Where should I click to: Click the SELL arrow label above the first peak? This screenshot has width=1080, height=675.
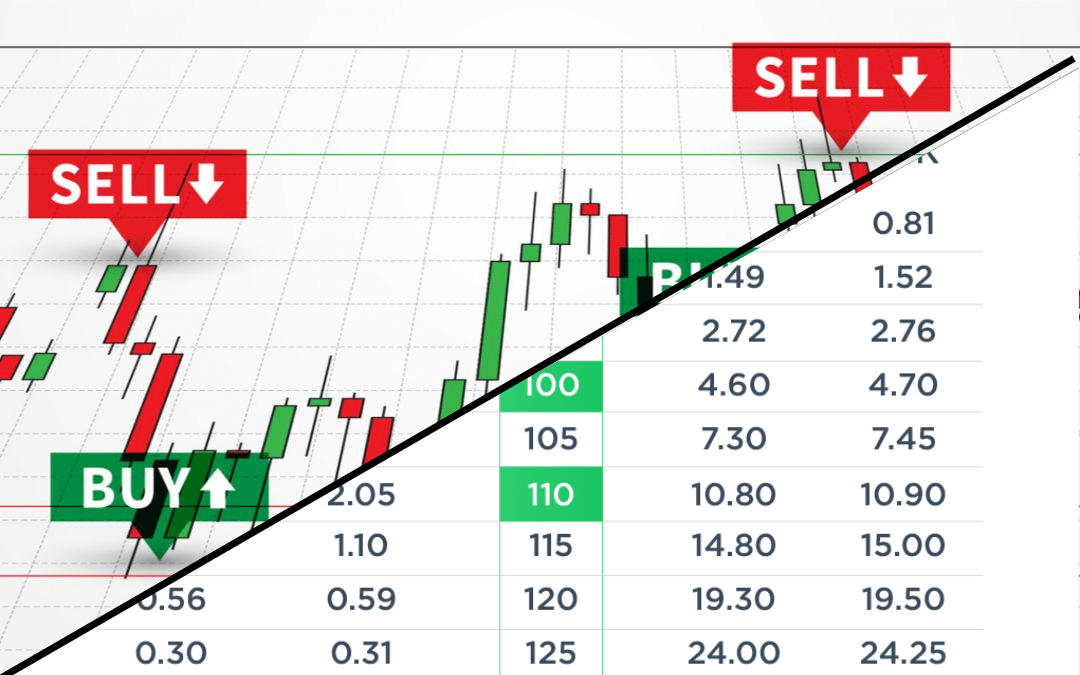137,185
